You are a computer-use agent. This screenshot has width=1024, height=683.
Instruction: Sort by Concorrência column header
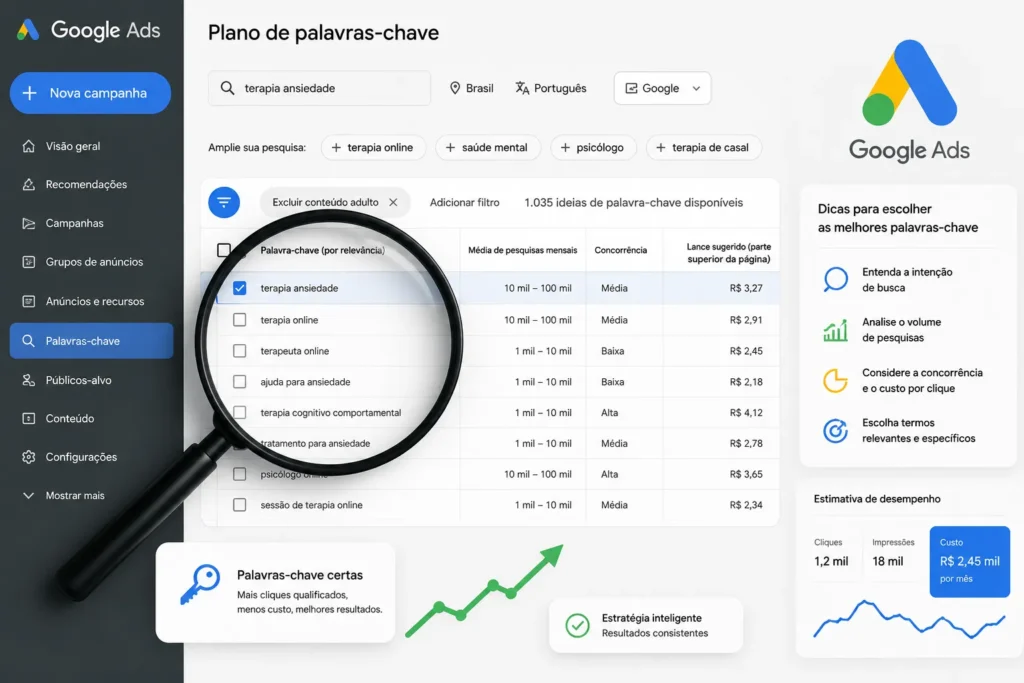[x=620, y=250]
